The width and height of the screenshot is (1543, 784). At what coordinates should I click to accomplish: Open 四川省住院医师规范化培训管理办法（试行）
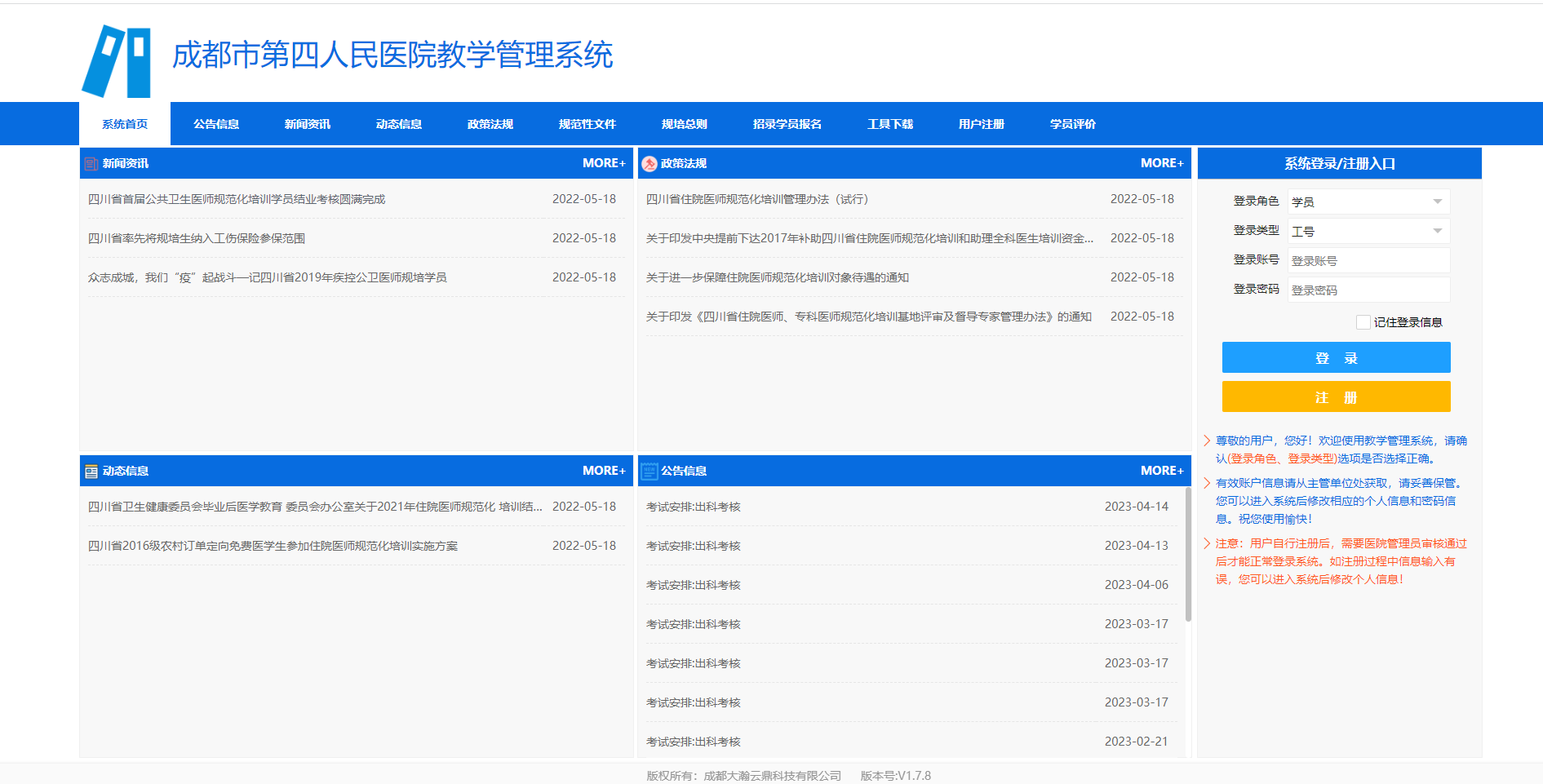coord(757,199)
